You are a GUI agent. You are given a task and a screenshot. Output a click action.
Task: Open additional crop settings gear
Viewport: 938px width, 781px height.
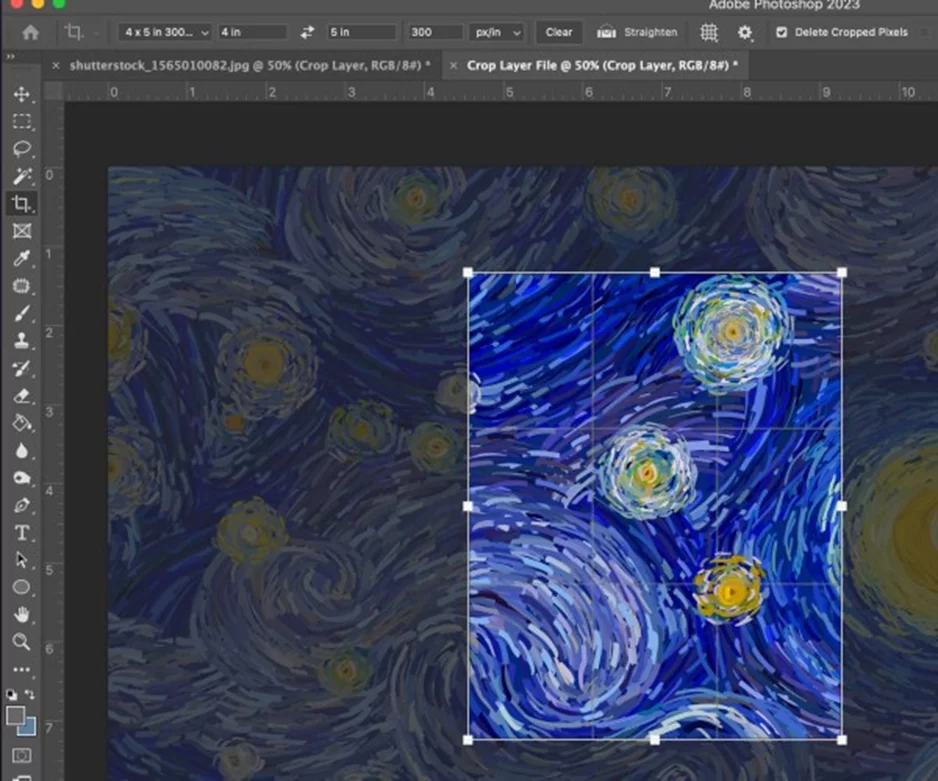[x=745, y=32]
